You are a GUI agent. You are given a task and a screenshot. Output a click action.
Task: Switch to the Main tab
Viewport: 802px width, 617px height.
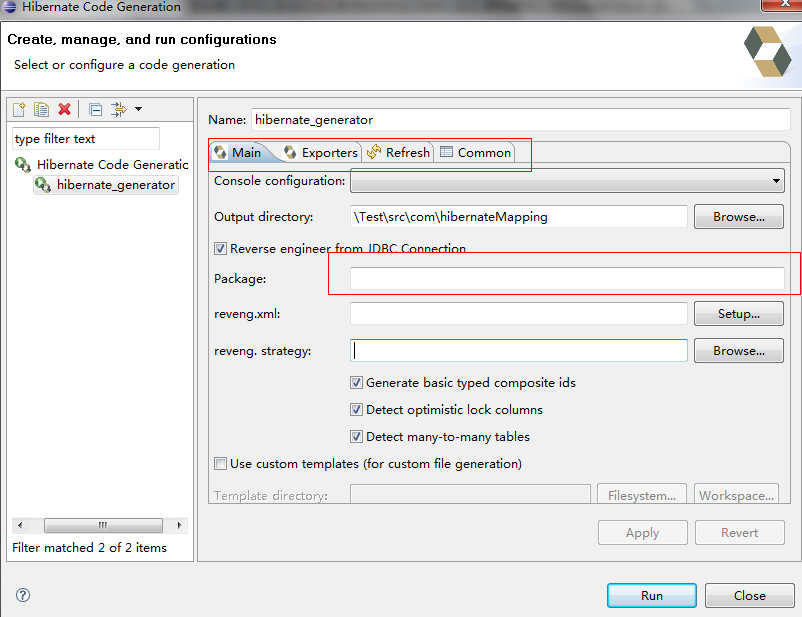pos(238,152)
